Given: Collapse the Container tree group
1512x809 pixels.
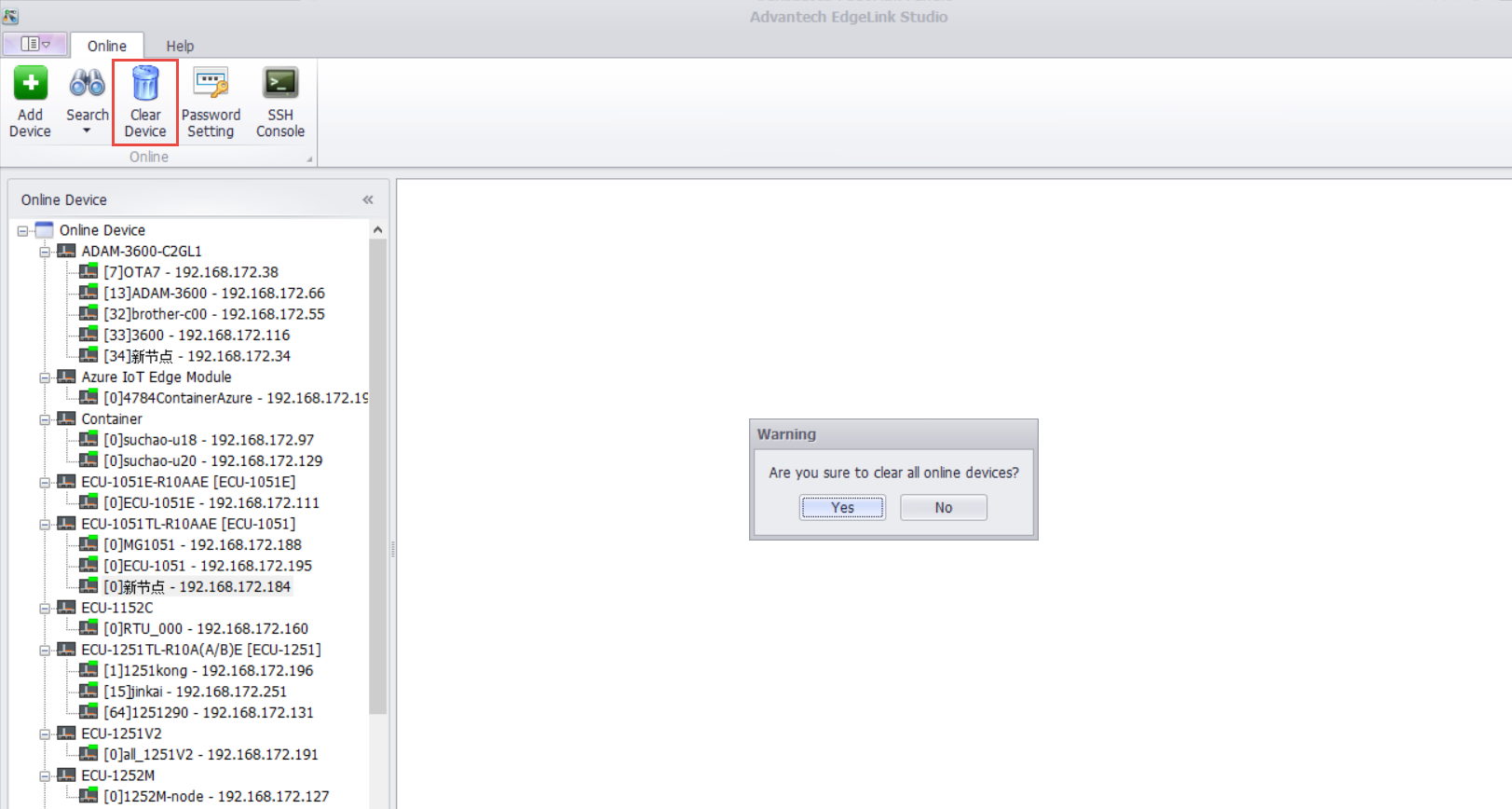Looking at the screenshot, I should pos(45,419).
